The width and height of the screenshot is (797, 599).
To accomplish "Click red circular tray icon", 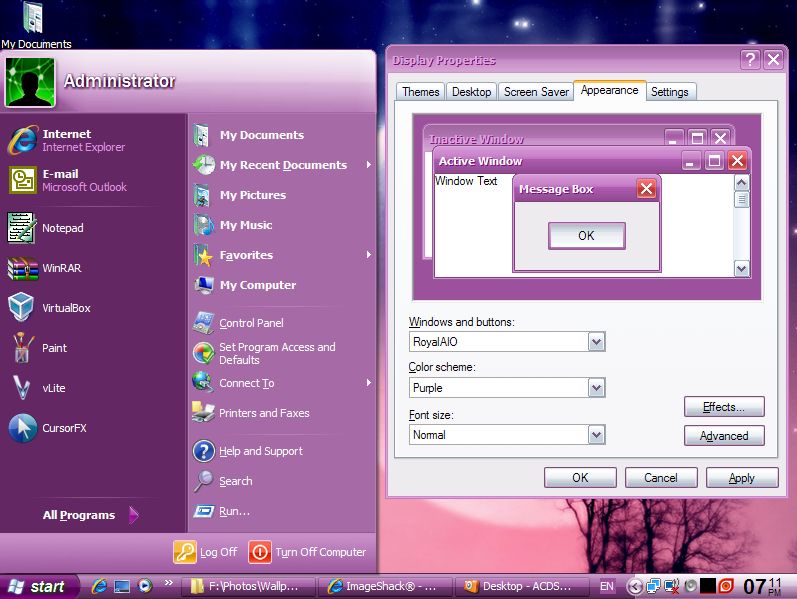I will 726,586.
